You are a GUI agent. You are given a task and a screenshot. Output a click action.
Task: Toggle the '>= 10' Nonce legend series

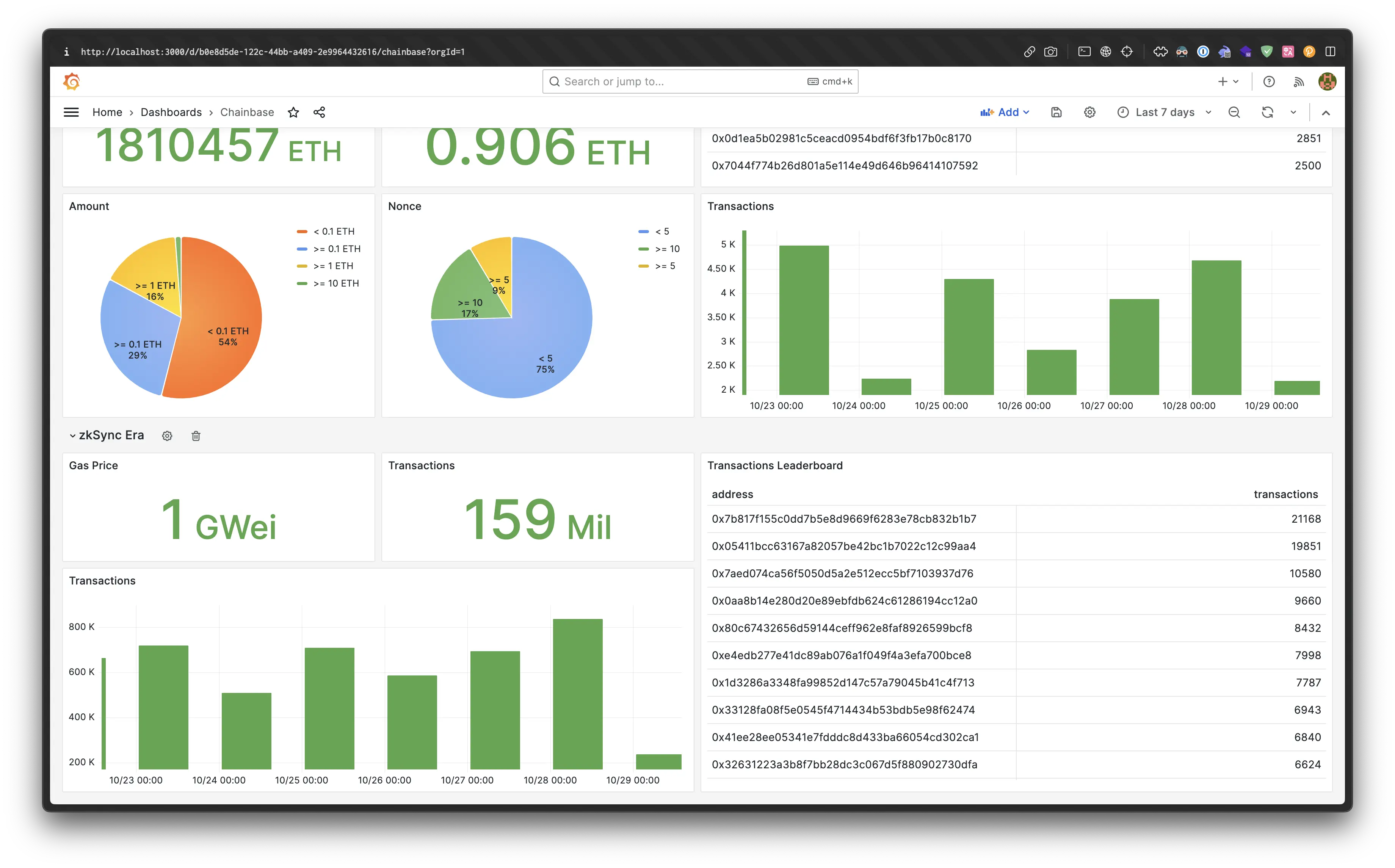667,249
